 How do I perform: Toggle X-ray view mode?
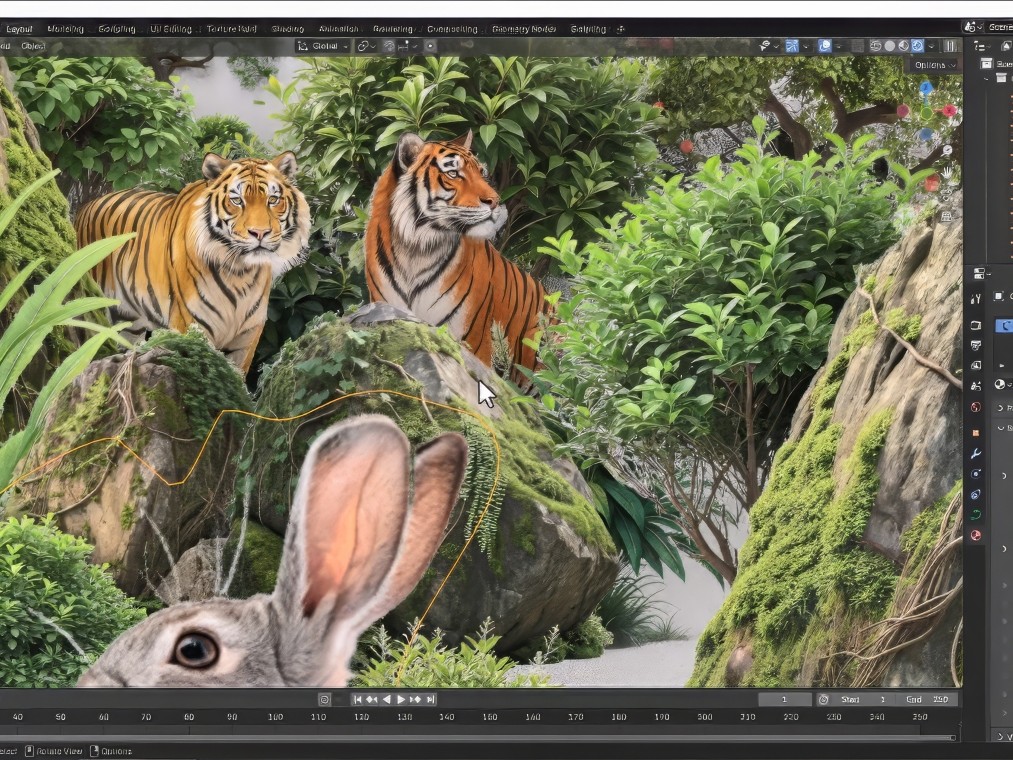coord(856,46)
